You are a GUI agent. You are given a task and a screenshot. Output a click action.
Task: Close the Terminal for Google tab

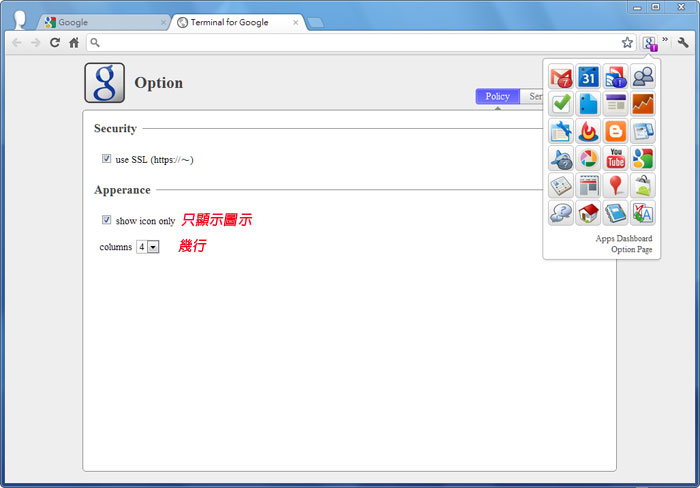pos(296,22)
